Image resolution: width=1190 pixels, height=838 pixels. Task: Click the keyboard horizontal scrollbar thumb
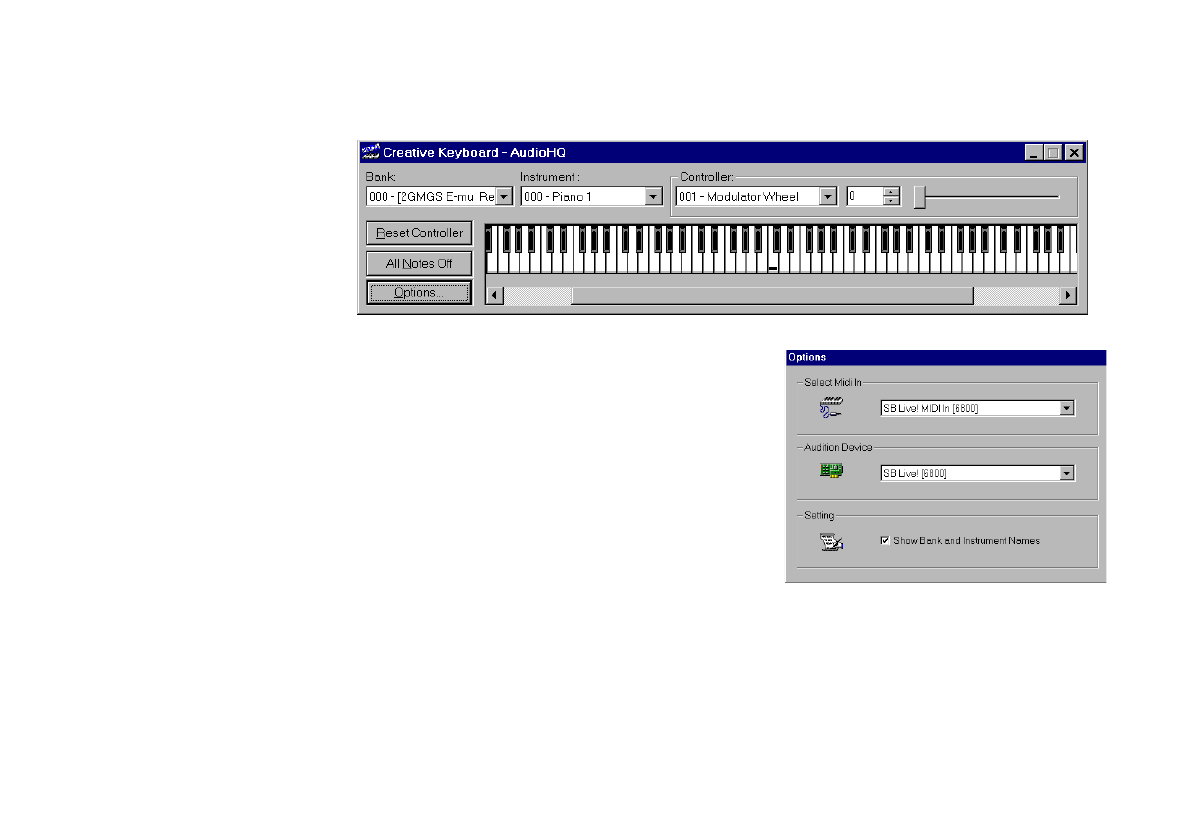point(773,295)
